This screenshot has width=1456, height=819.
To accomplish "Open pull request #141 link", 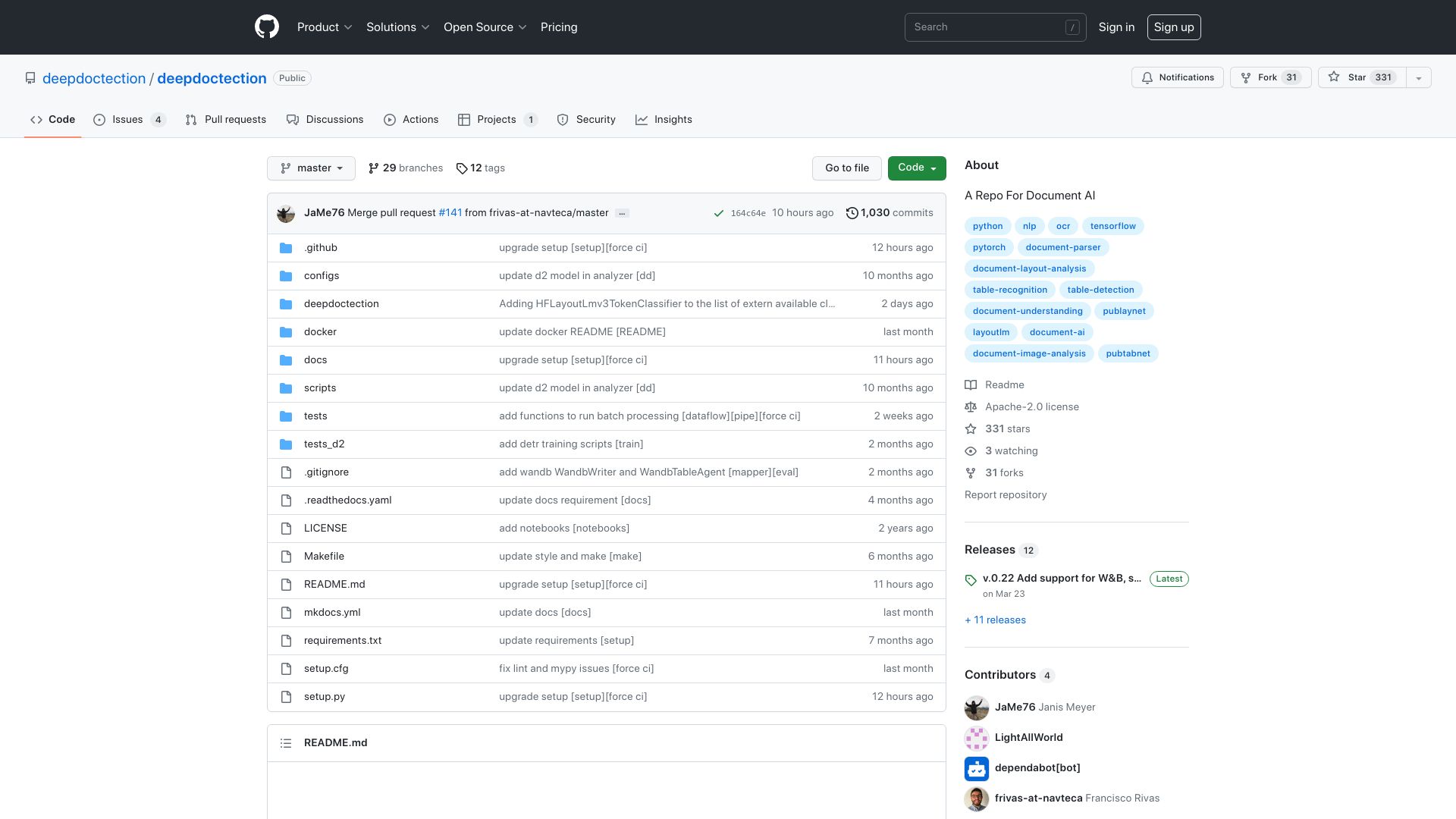I will (x=450, y=213).
